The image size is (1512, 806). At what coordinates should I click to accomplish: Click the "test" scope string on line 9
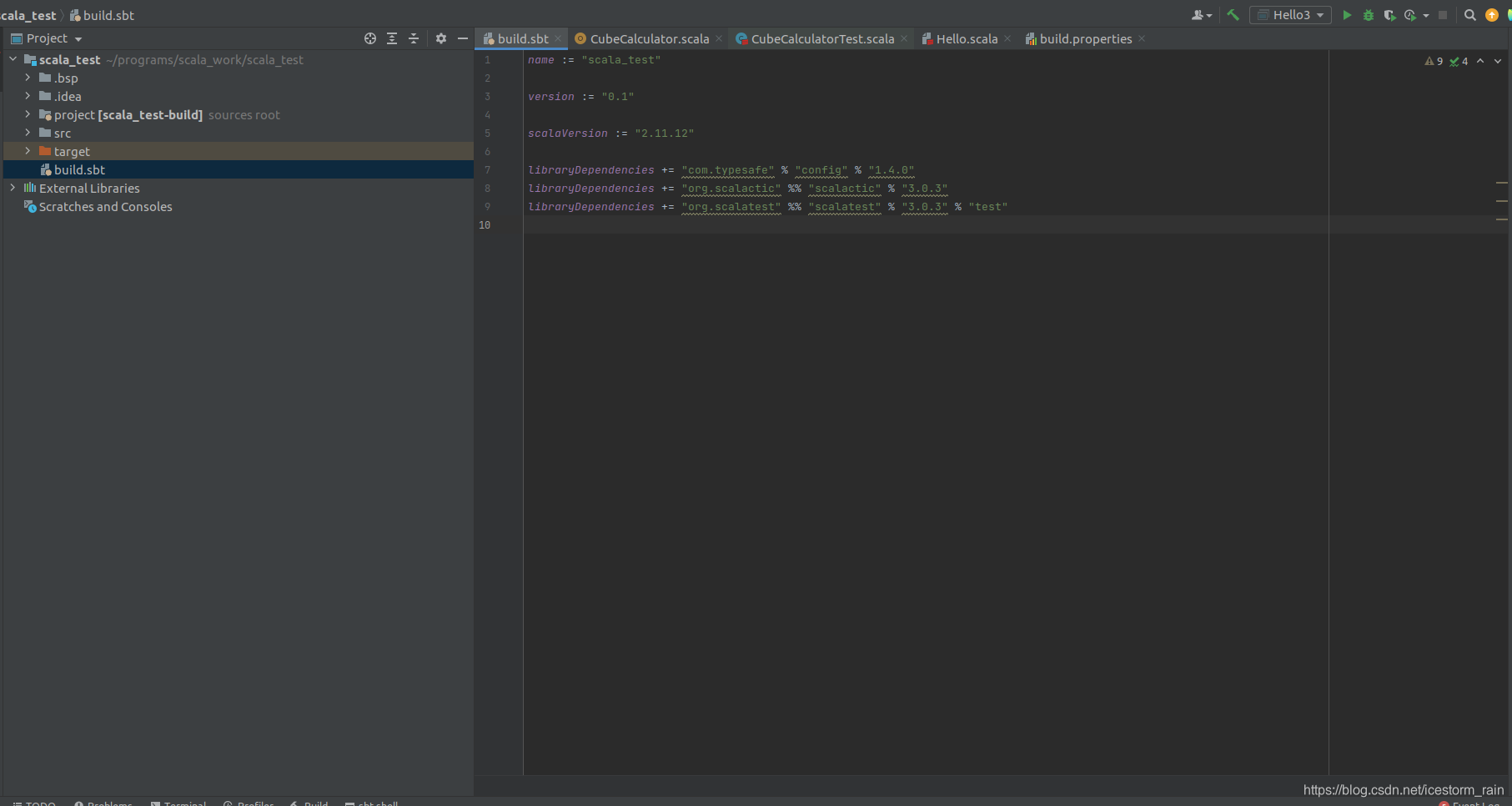click(x=987, y=207)
